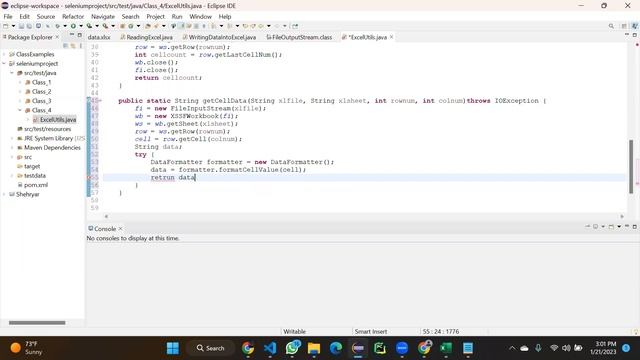
Task: Expand the Class_1 package
Action: (x=20, y=82)
